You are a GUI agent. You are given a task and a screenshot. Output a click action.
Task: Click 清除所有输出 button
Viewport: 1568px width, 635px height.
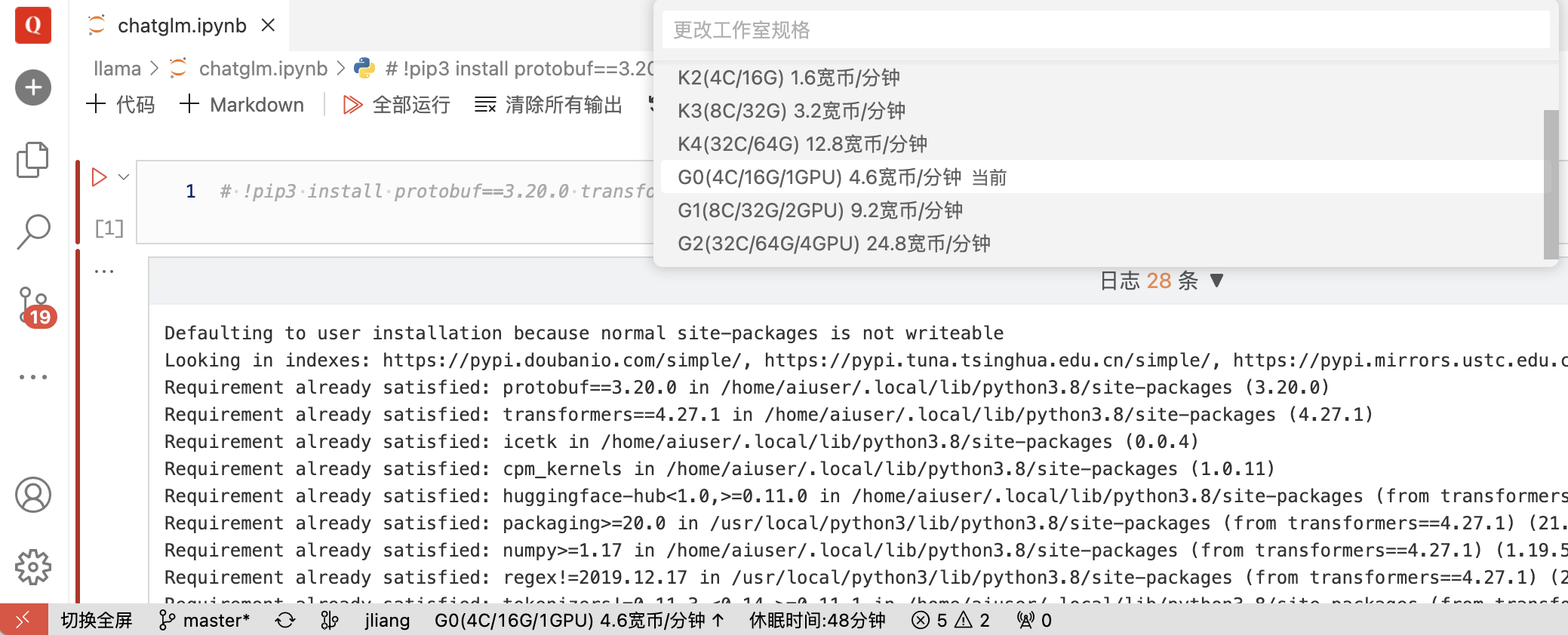click(x=549, y=105)
